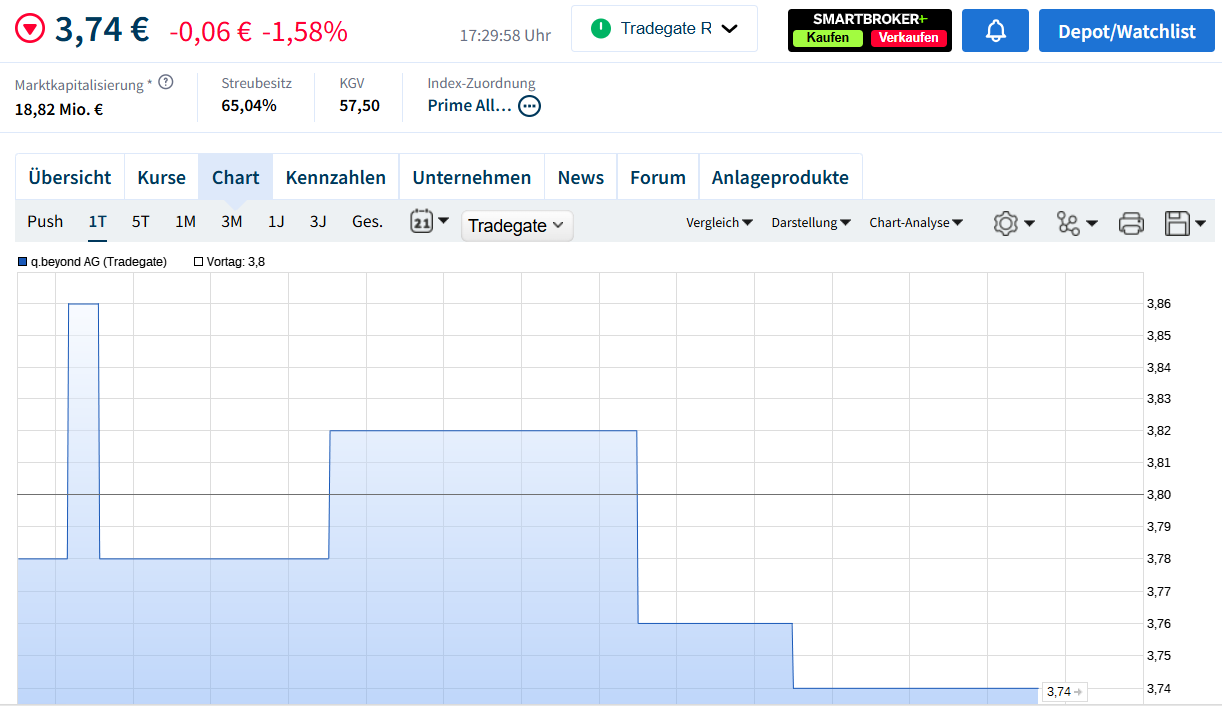Select the 3J time range
Screen dimensions: 1222x706
point(318,221)
